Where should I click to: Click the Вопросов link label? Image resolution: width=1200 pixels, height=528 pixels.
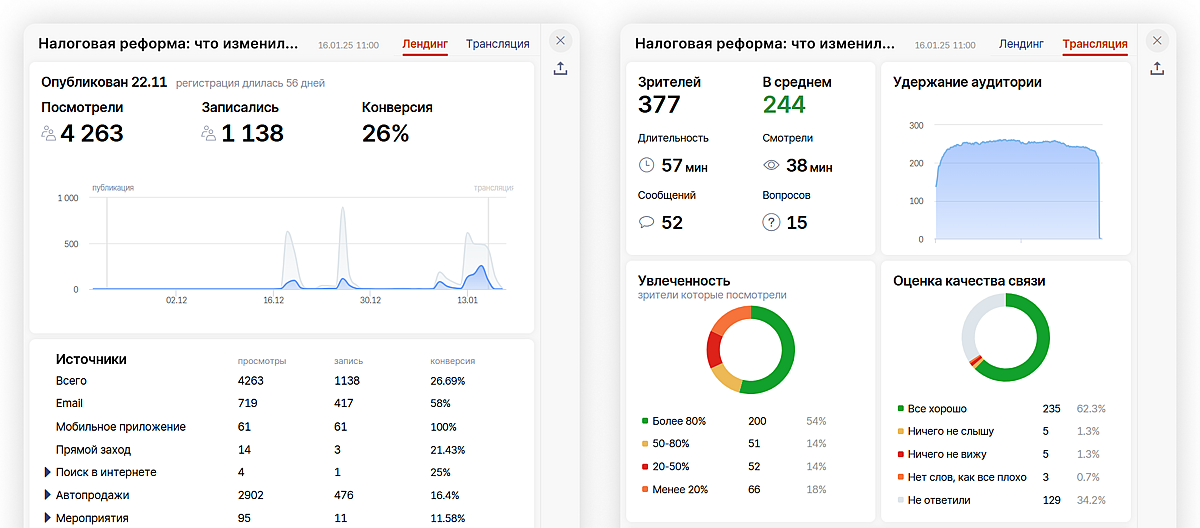click(x=786, y=196)
